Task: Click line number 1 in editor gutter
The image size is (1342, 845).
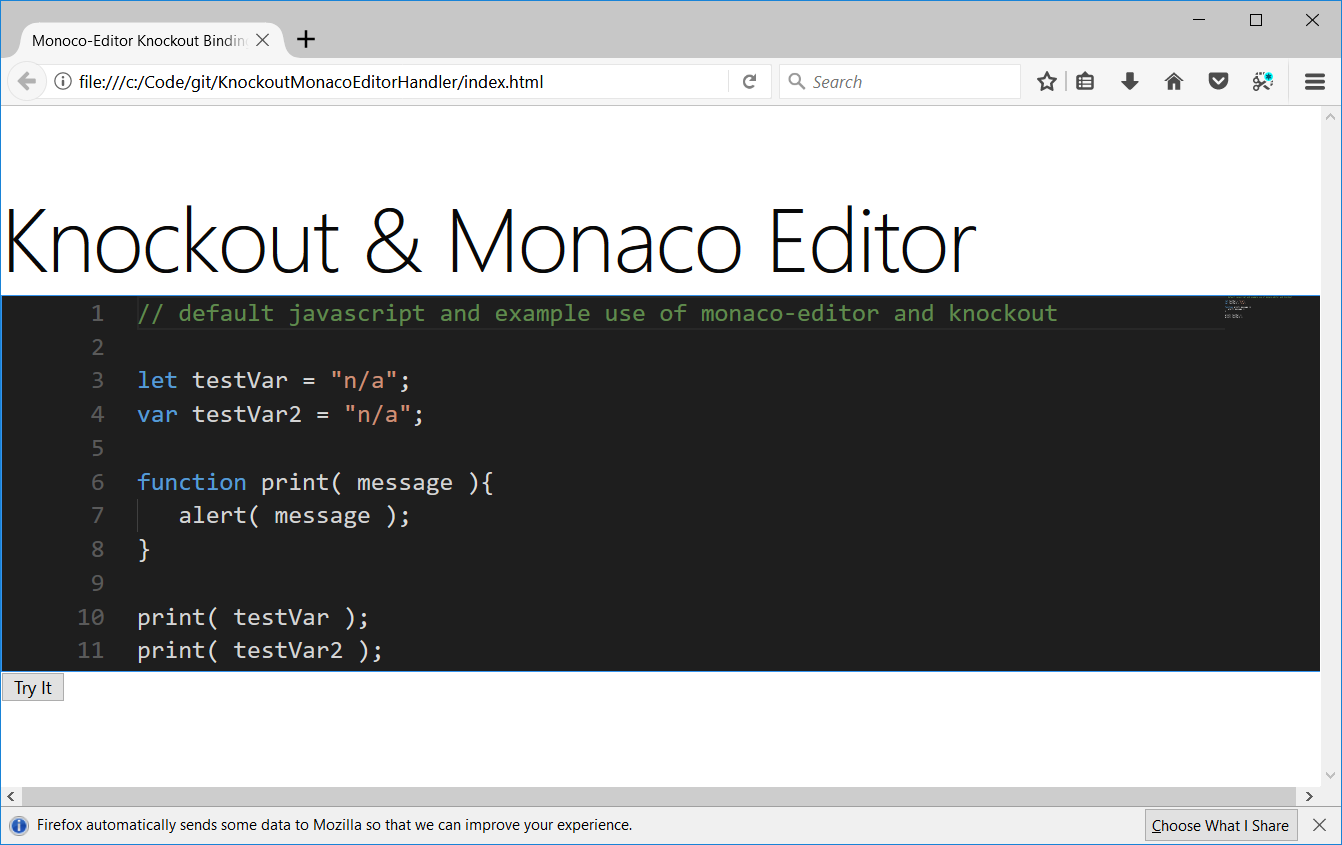Action: pos(97,313)
